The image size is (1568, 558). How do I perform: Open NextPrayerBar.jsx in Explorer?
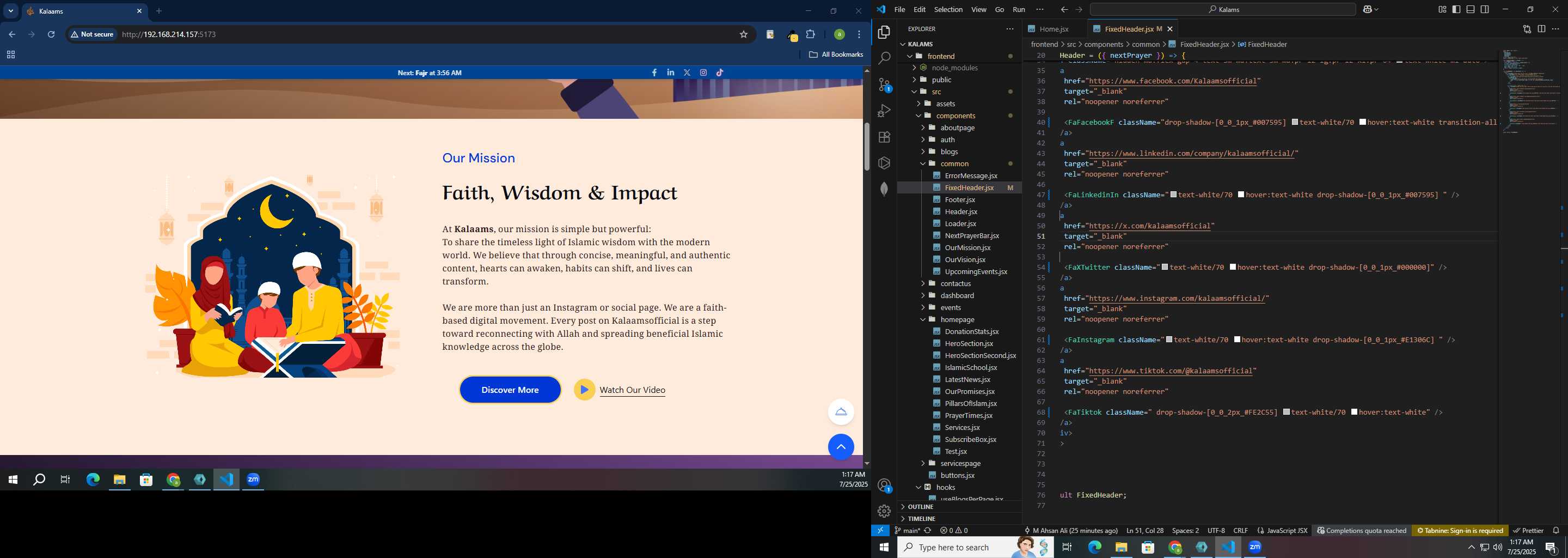971,236
